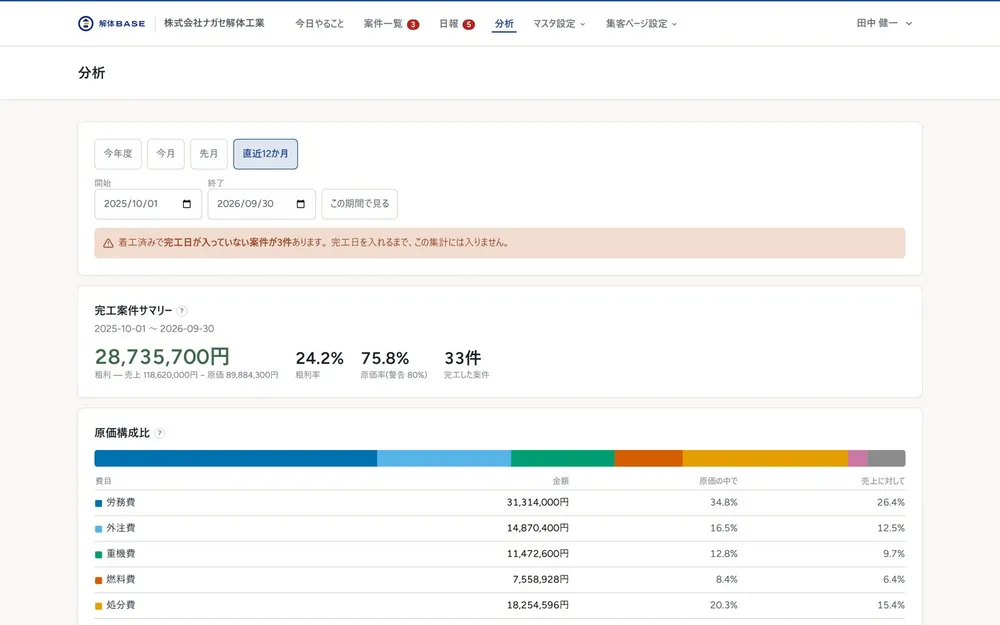The image size is (1000, 625).
Task: Click the light blue 外注費 bar segment
Action: [444, 458]
